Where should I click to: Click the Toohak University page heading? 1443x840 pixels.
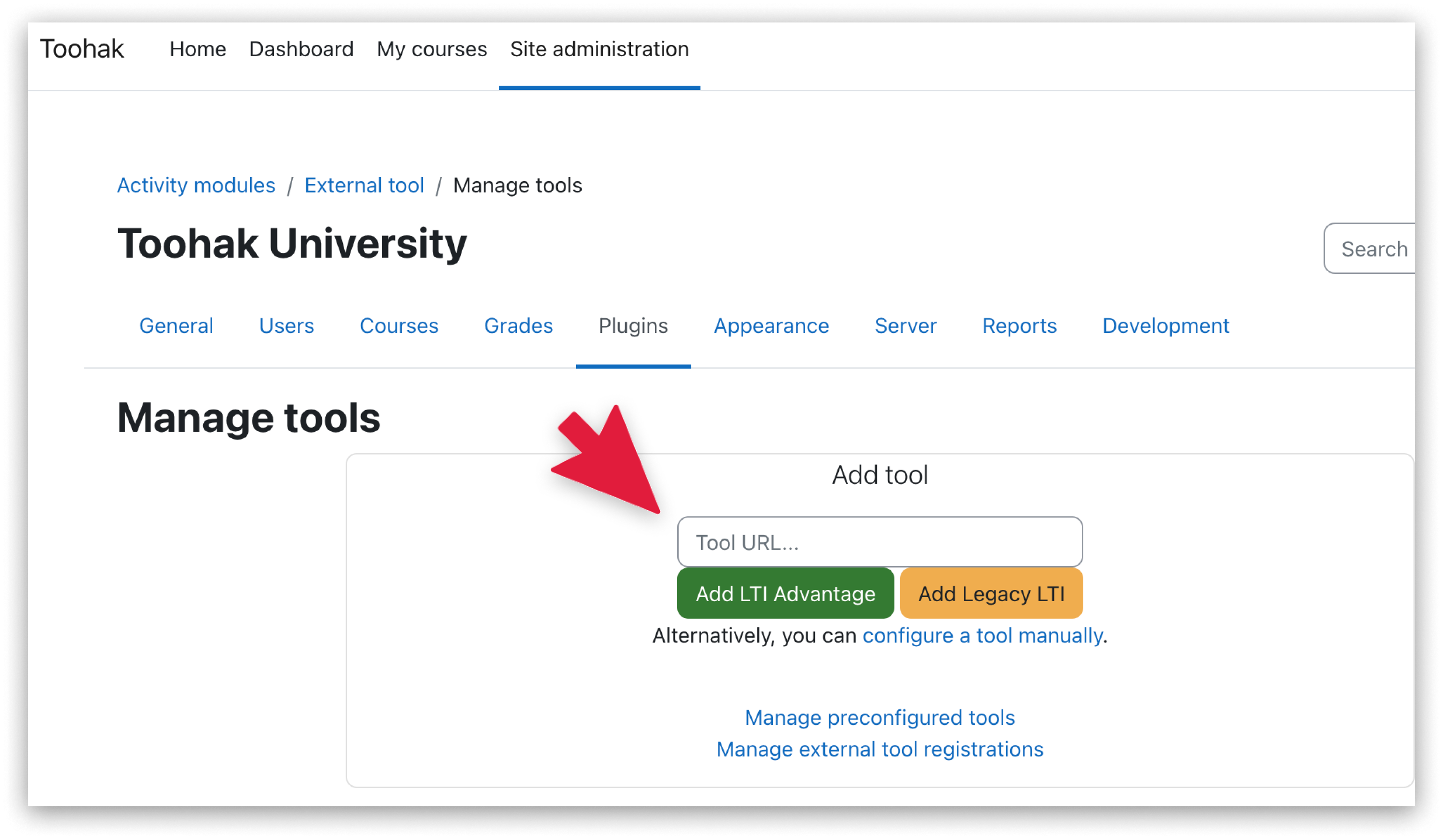[292, 244]
